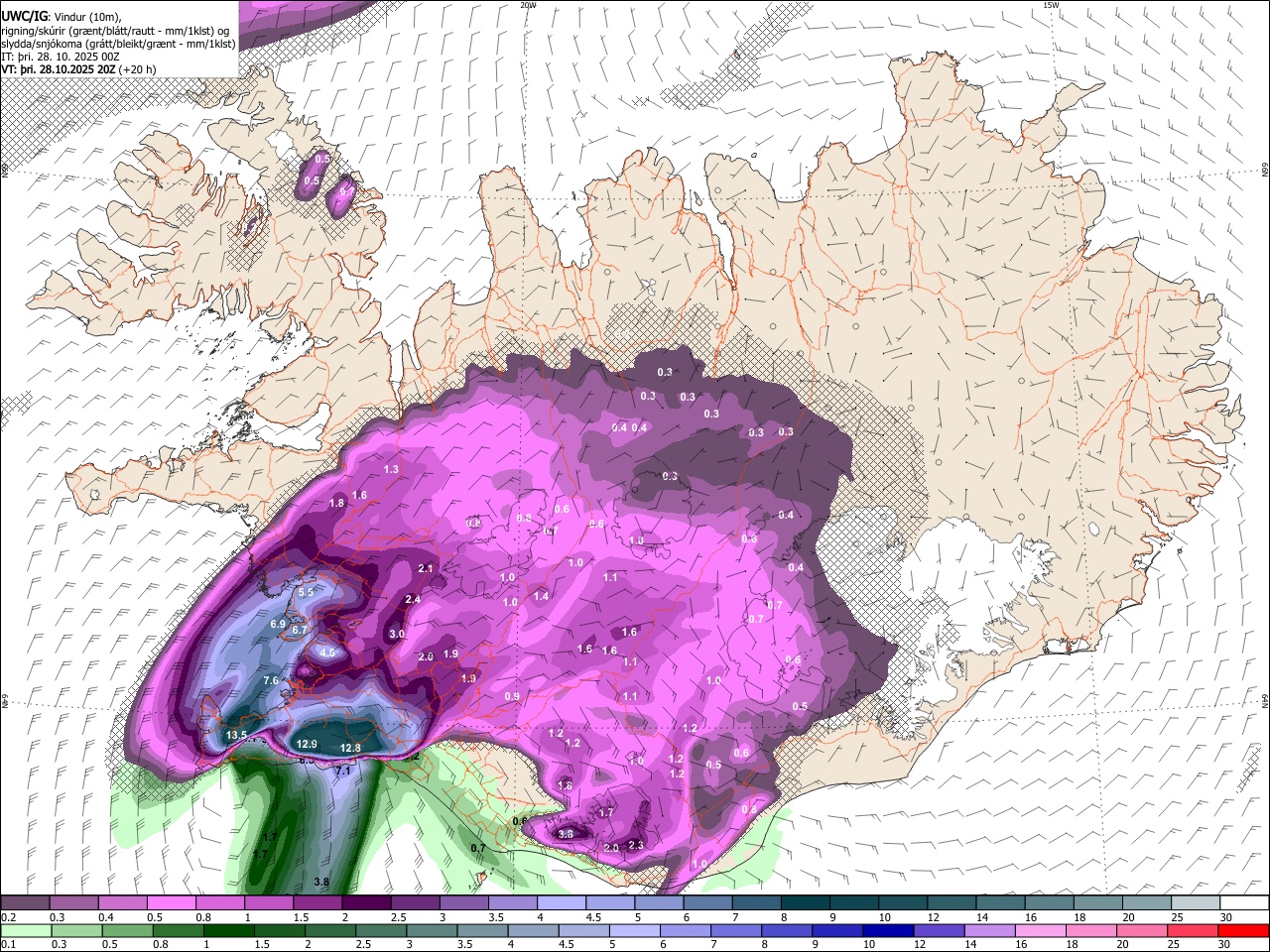Pick the darkest navy blue swatch on rain scale

pos(886,930)
